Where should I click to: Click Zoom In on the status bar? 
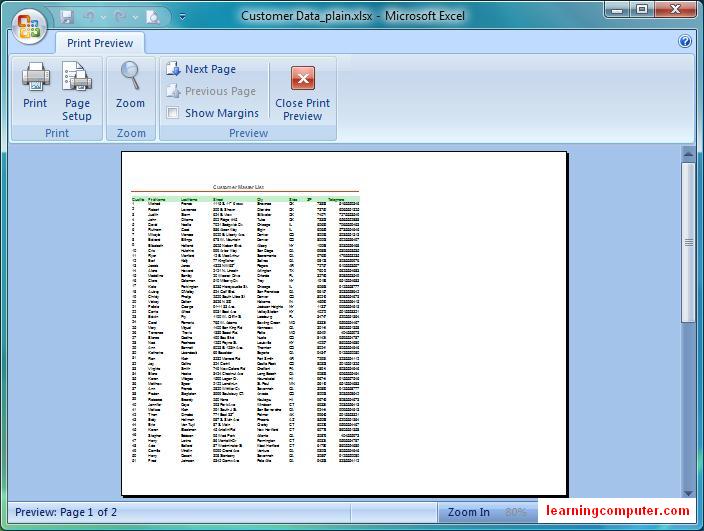coord(469,512)
